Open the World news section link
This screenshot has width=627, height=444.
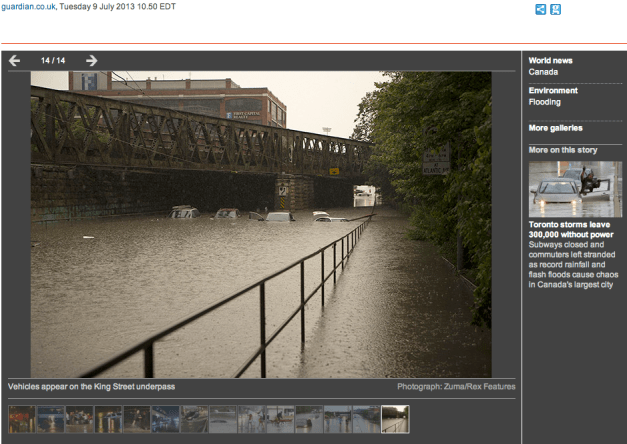(552, 61)
